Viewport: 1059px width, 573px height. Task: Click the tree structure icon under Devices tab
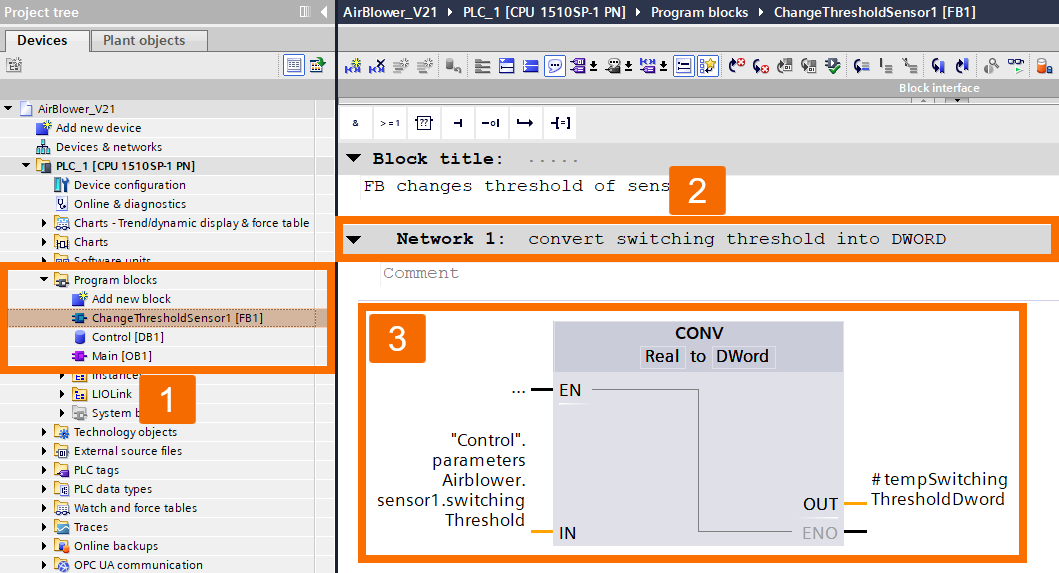click(14, 66)
